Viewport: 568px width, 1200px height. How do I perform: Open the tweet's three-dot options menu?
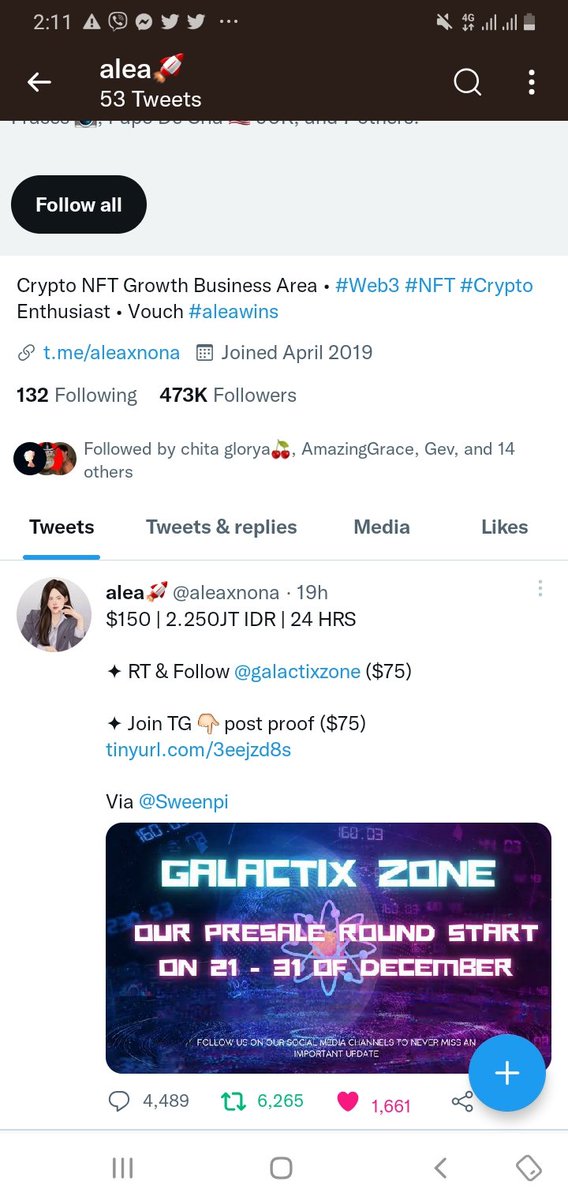coord(540,589)
